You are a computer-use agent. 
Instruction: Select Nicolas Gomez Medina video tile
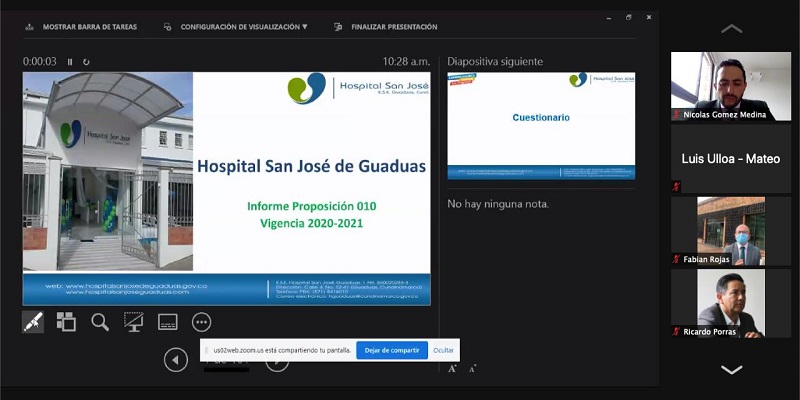731,86
